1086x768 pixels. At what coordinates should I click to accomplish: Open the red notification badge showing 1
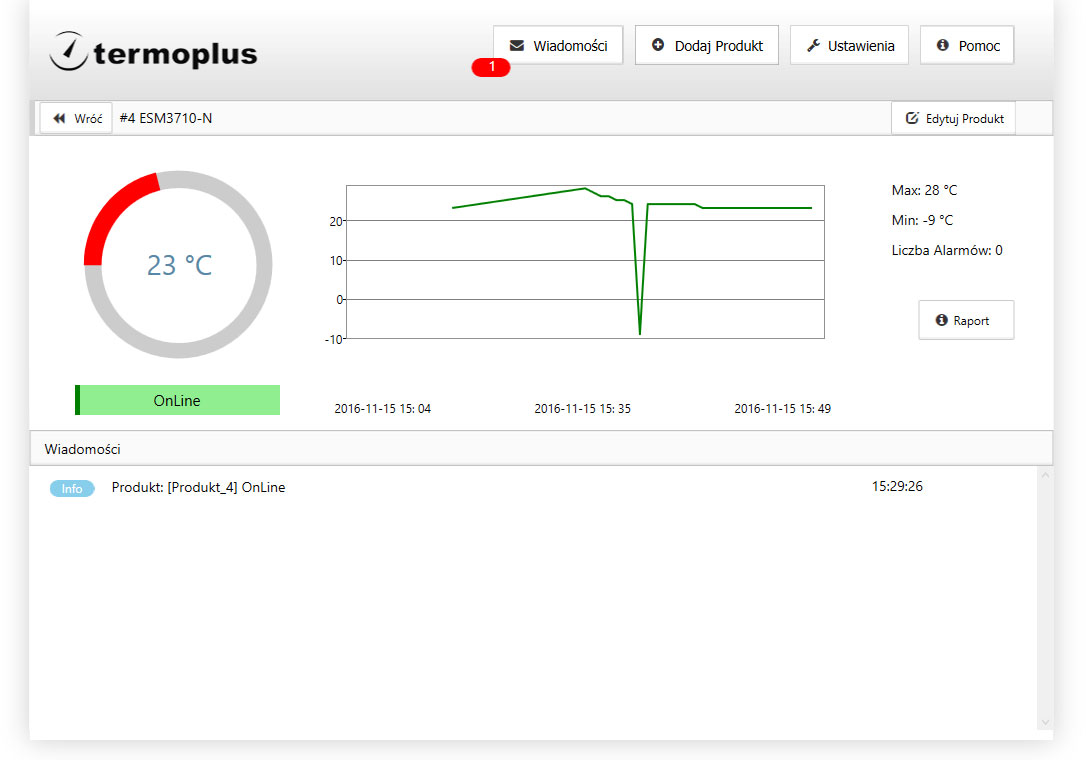click(x=491, y=67)
